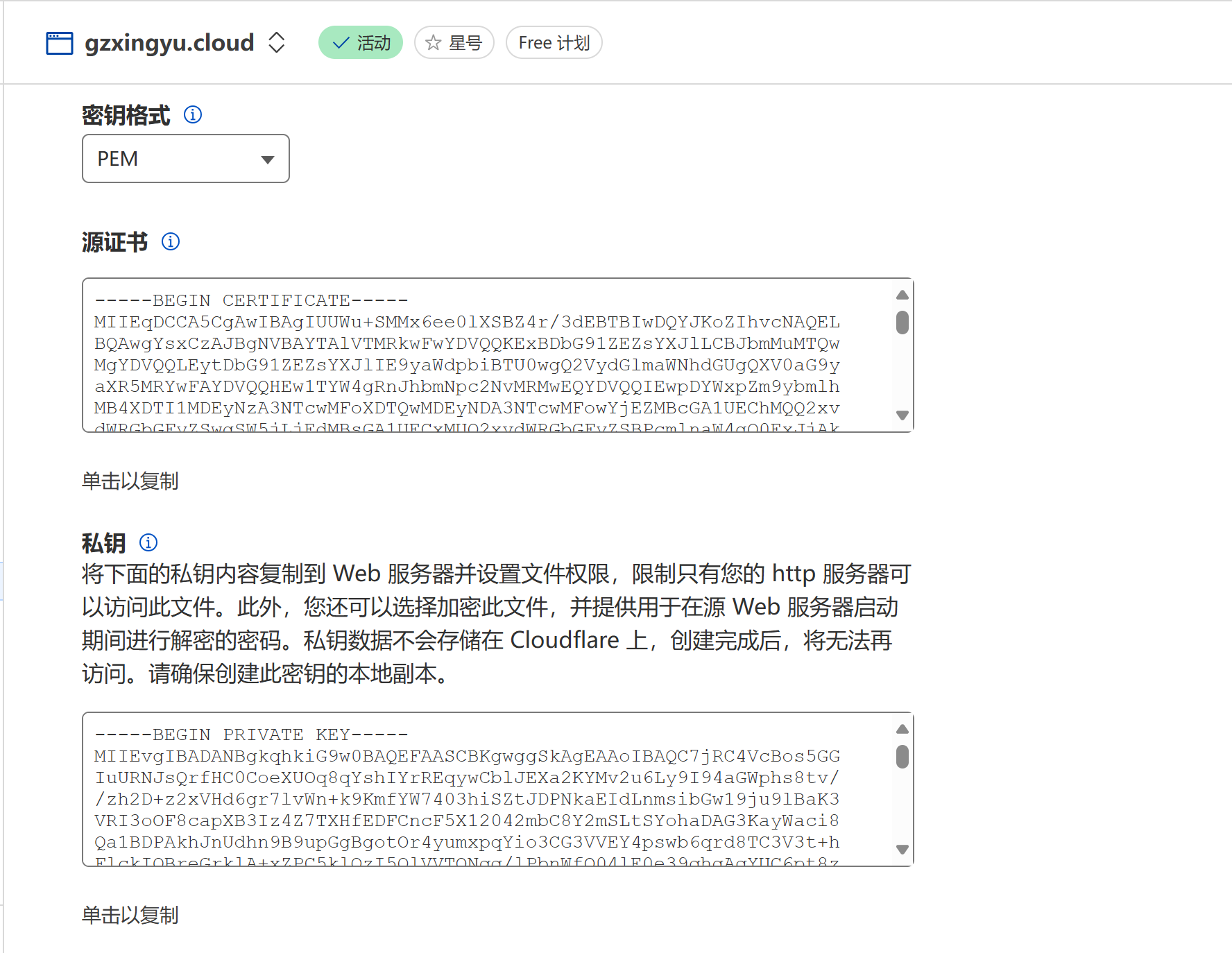Click the 密钥格式 heading
Image resolution: width=1232 pixels, height=953 pixels.
pyautogui.click(x=126, y=115)
